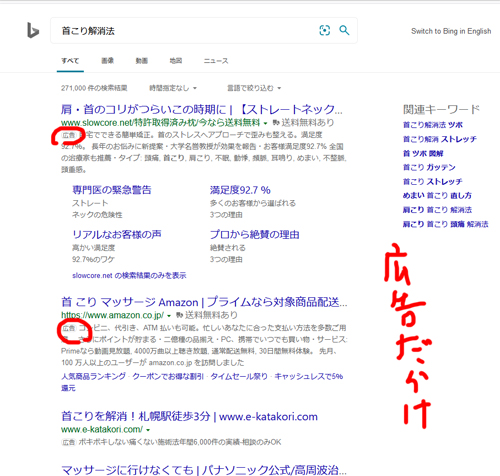Screen dimensions: 500x476
Task: Expand the 言語で絞り込む language filter dropdown
Action: 254,88
